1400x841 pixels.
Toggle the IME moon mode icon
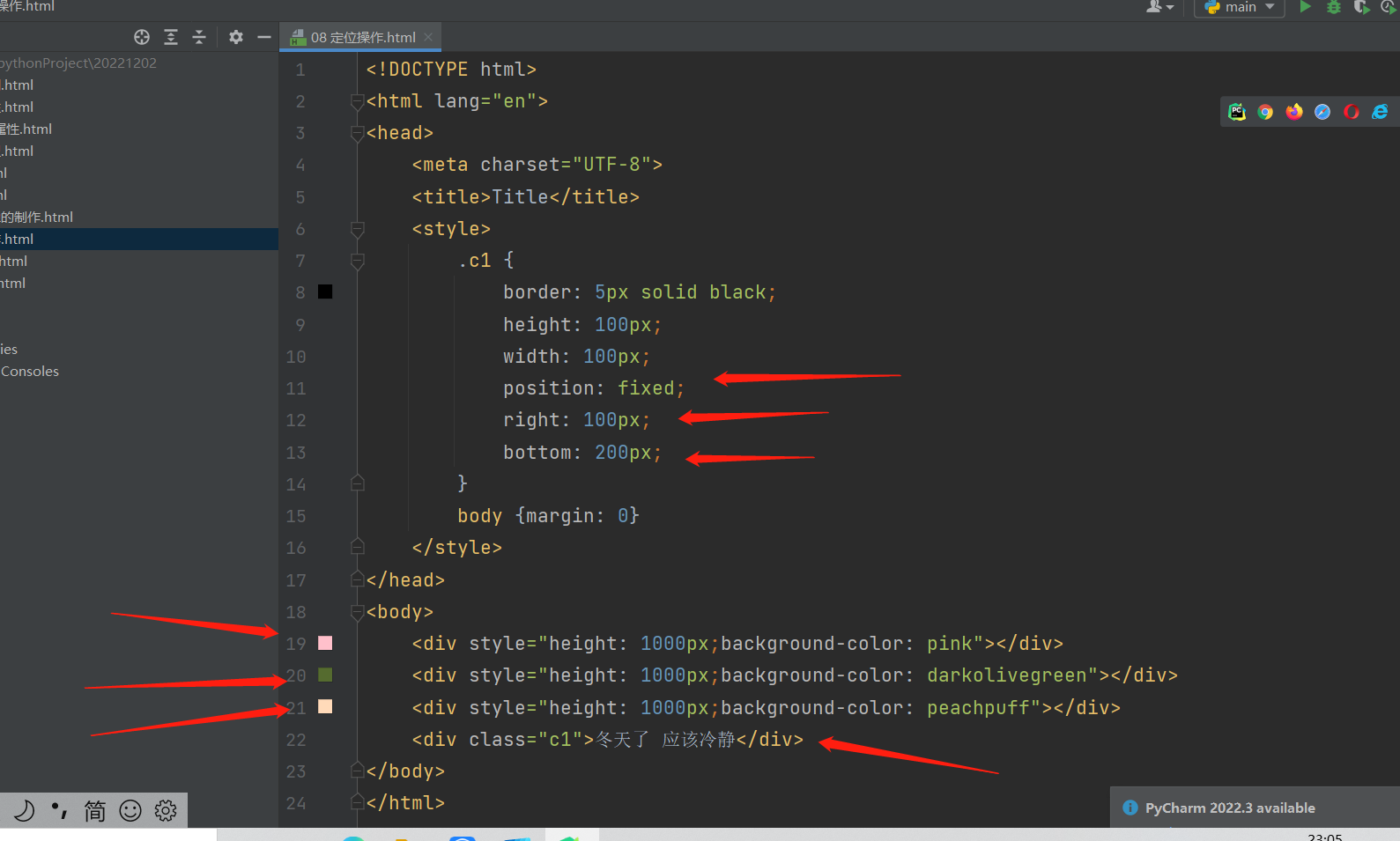click(x=24, y=810)
